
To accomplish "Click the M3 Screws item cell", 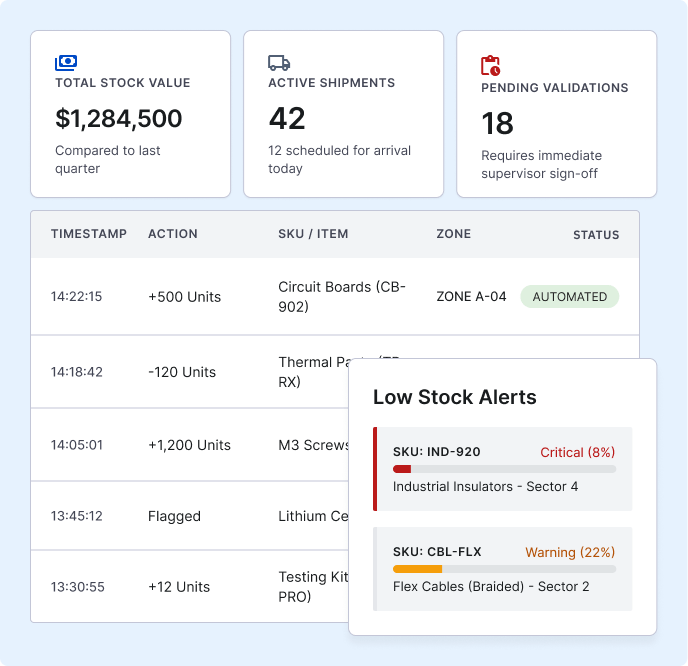I will (313, 445).
